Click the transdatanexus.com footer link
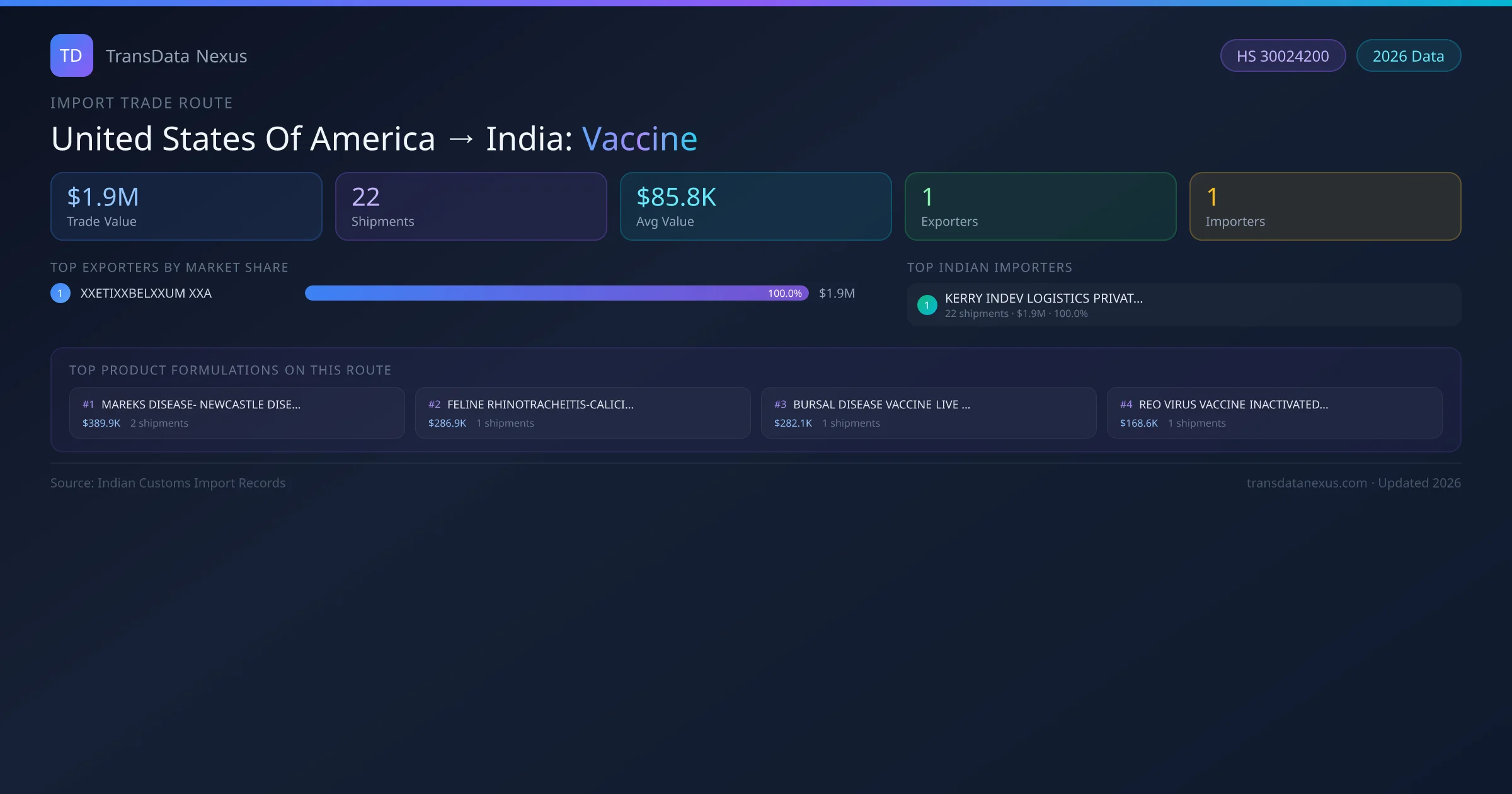The image size is (1512, 794). (1307, 483)
